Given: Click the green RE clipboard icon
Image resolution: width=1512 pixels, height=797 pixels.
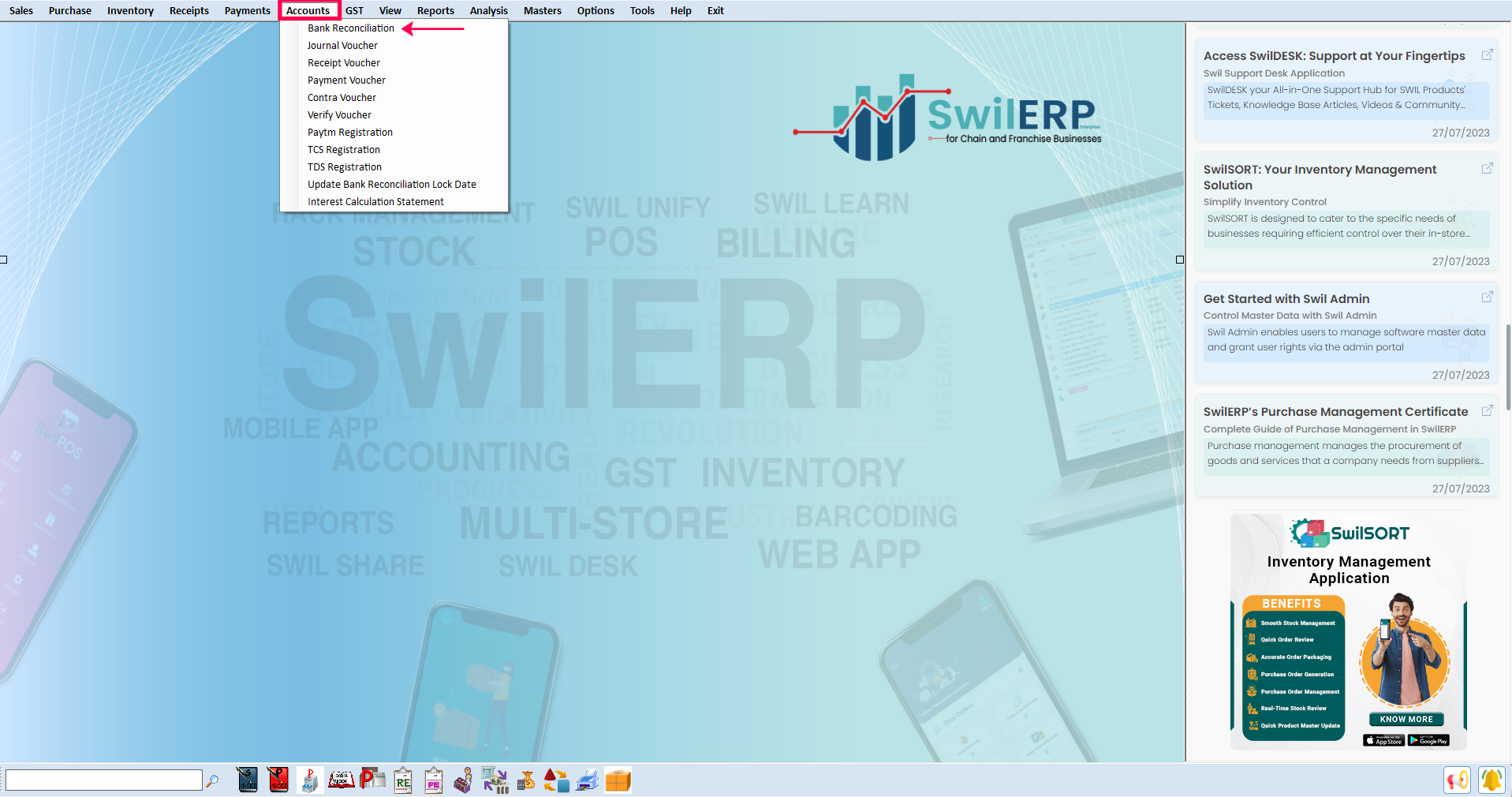Looking at the screenshot, I should pos(403,780).
